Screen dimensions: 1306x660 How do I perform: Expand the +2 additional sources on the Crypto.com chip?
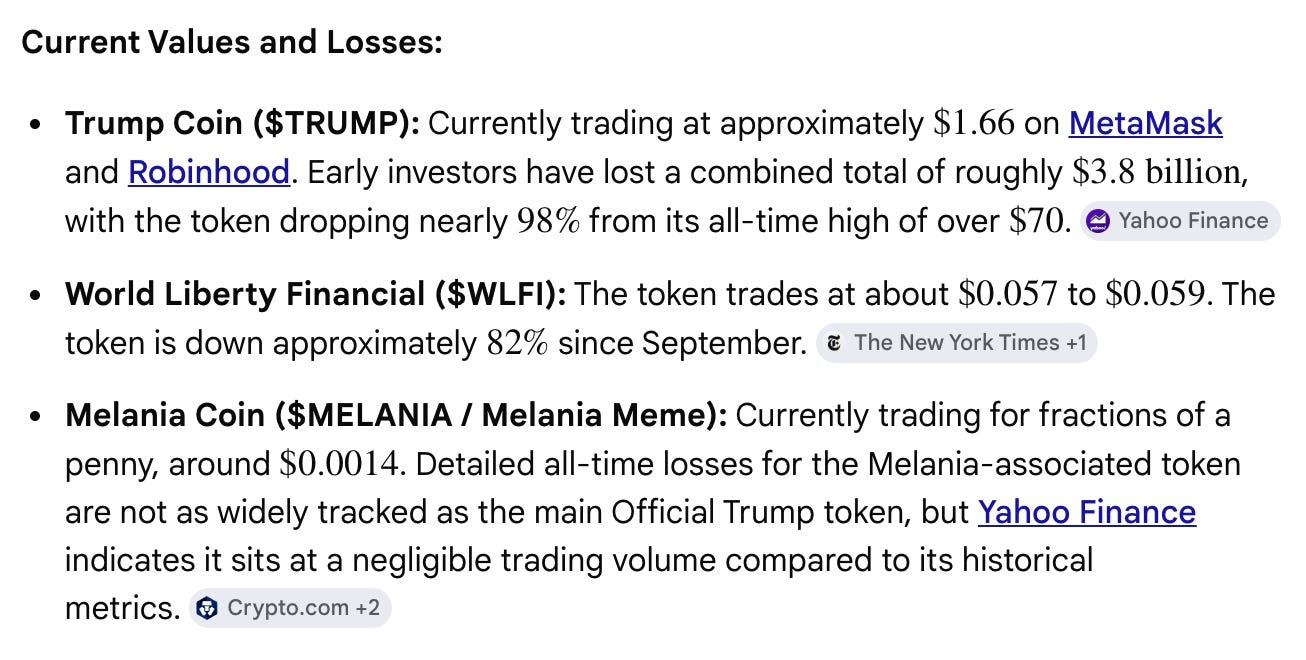[x=368, y=608]
